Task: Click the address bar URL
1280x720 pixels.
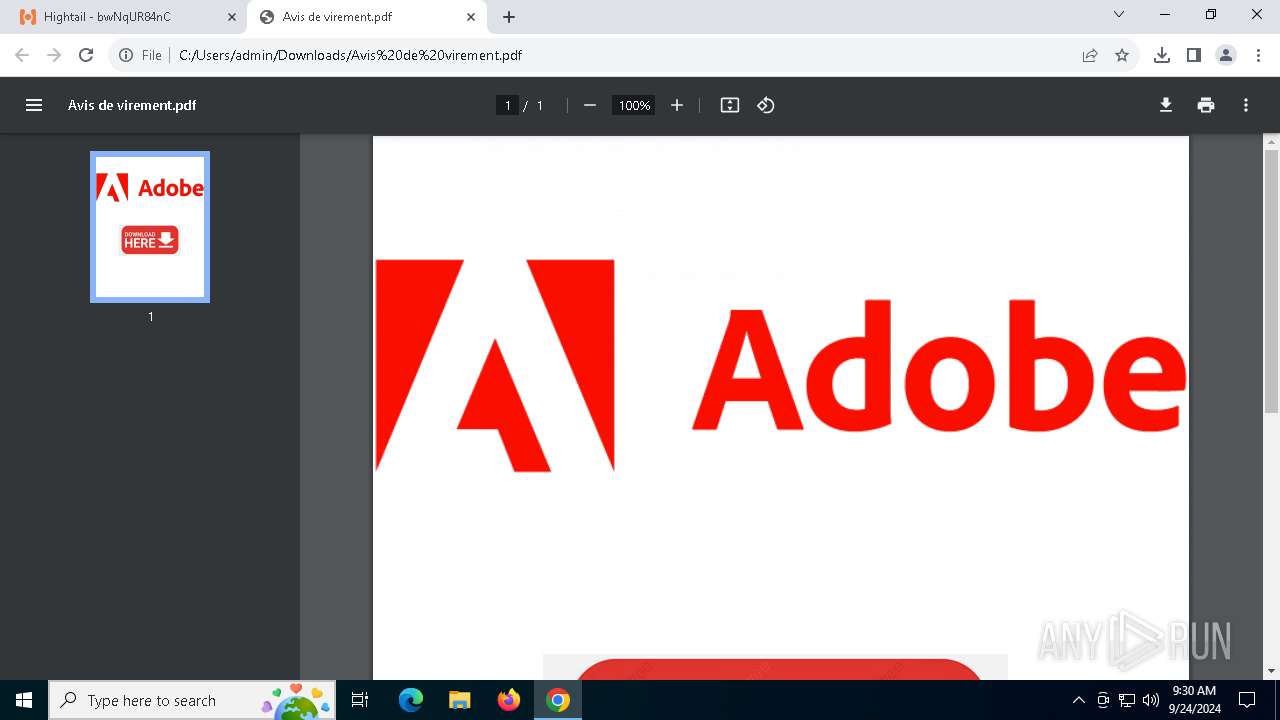Action: click(350, 55)
